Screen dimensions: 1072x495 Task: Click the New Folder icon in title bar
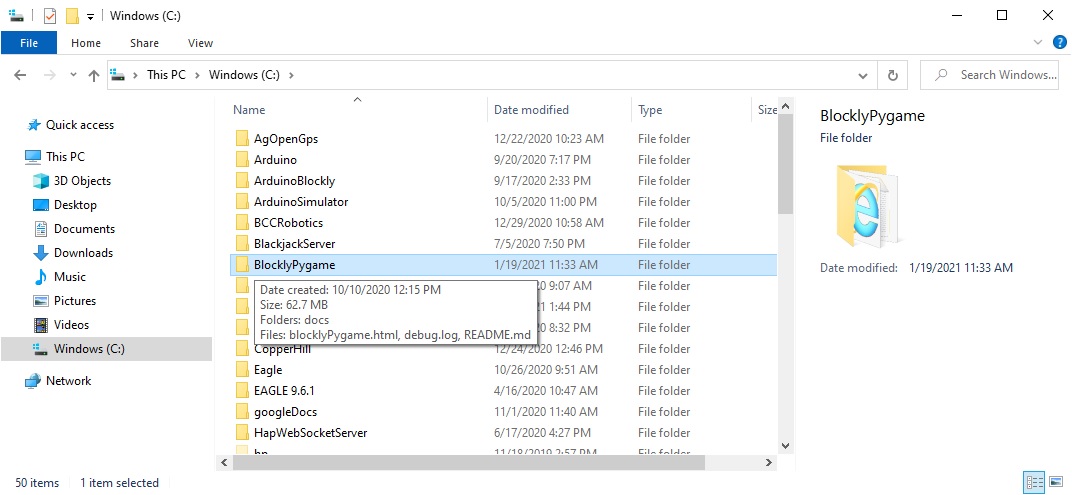pos(71,16)
